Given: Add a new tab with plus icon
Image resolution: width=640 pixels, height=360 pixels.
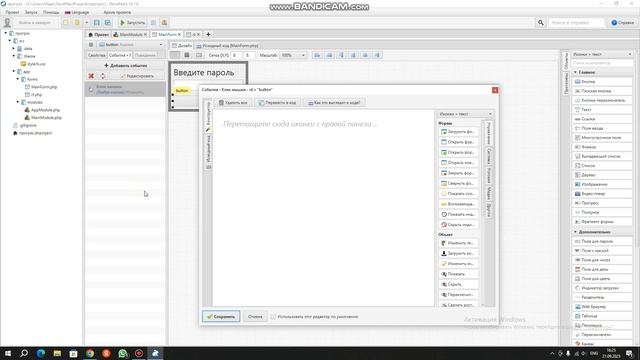Looking at the screenshot, I should tap(208, 35).
